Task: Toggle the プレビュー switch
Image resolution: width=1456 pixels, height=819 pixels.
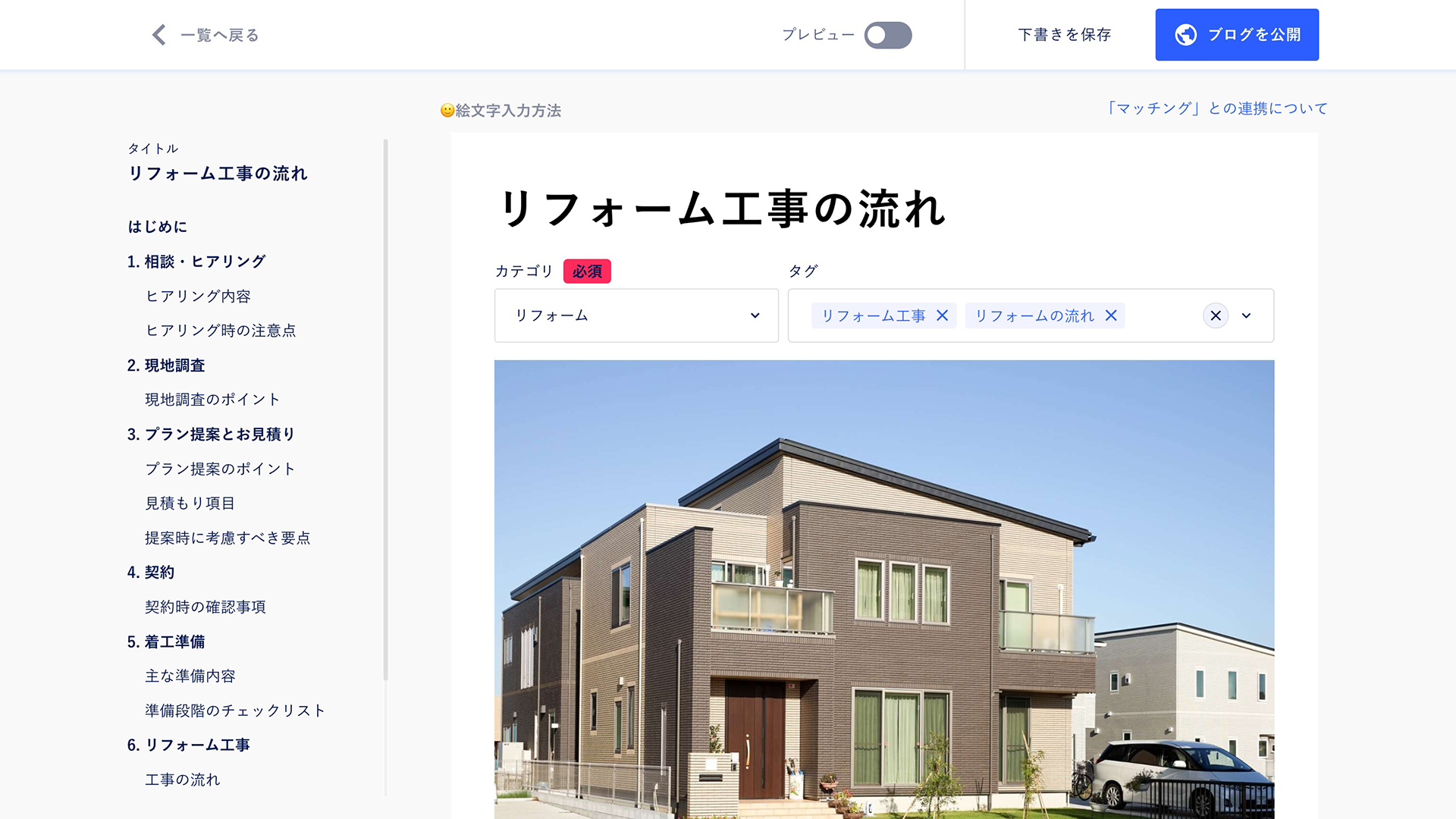Action: pos(888,35)
